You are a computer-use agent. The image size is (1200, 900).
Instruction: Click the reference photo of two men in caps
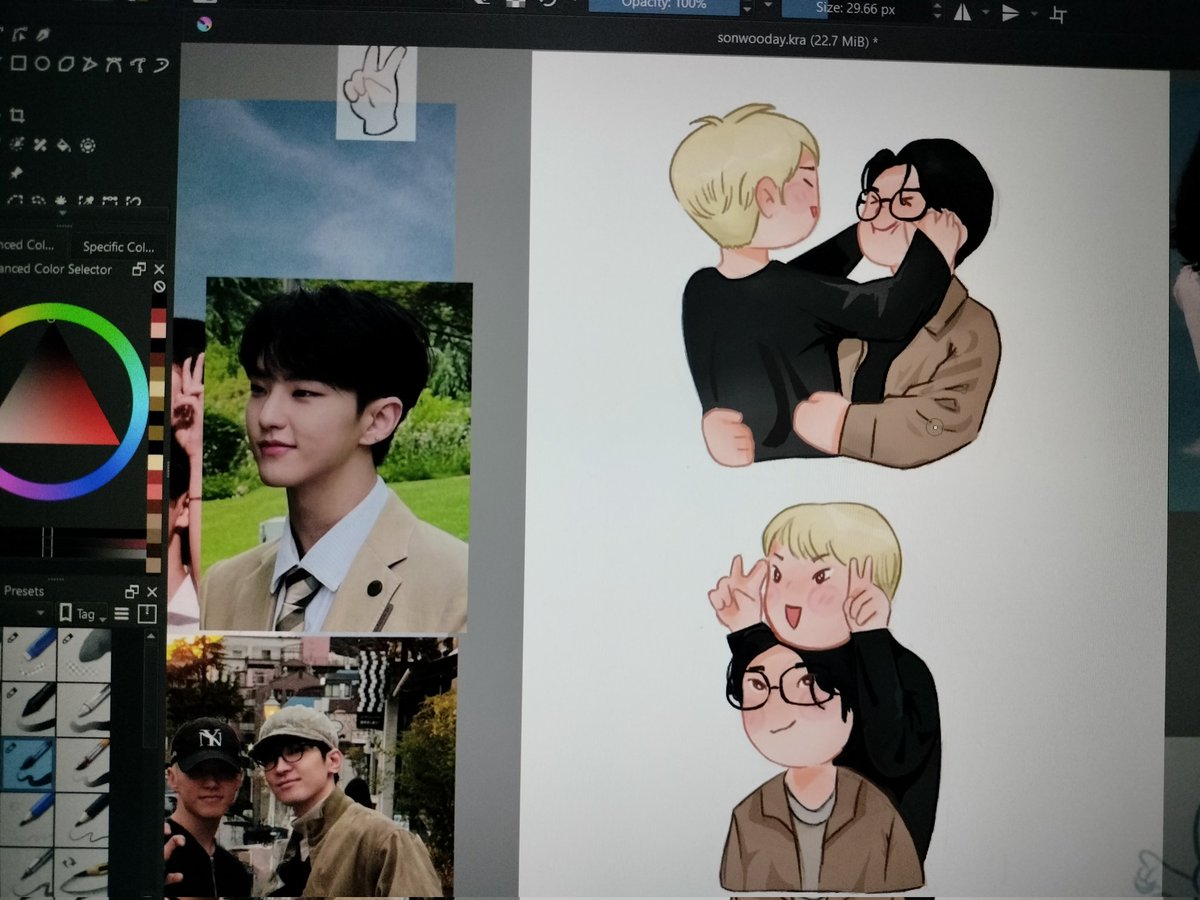[310, 765]
